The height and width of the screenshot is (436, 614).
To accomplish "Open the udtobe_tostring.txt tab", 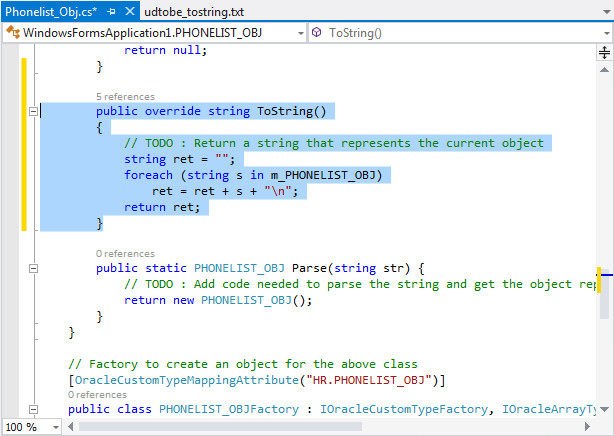I will tap(194, 12).
